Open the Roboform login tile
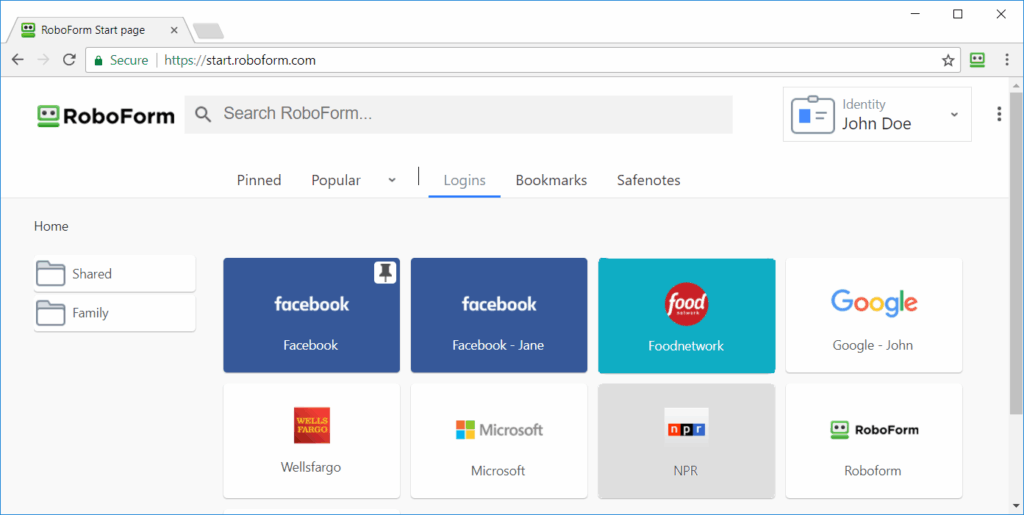The width and height of the screenshot is (1024, 515). click(874, 441)
